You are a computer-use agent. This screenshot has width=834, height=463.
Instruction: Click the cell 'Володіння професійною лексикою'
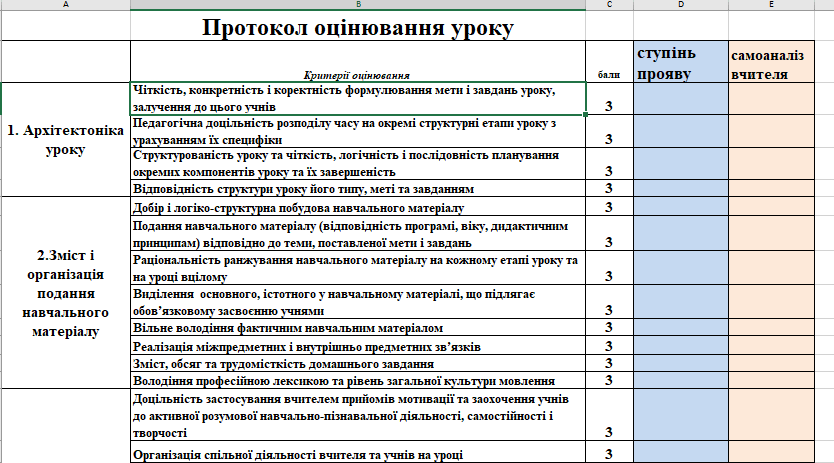coord(358,380)
